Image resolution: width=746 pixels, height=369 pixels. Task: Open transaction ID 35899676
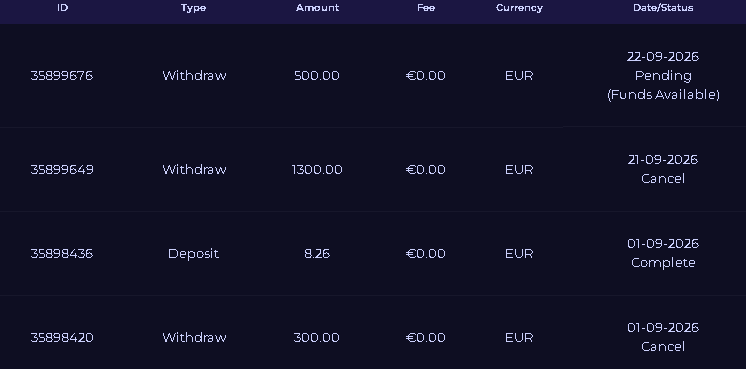62,76
